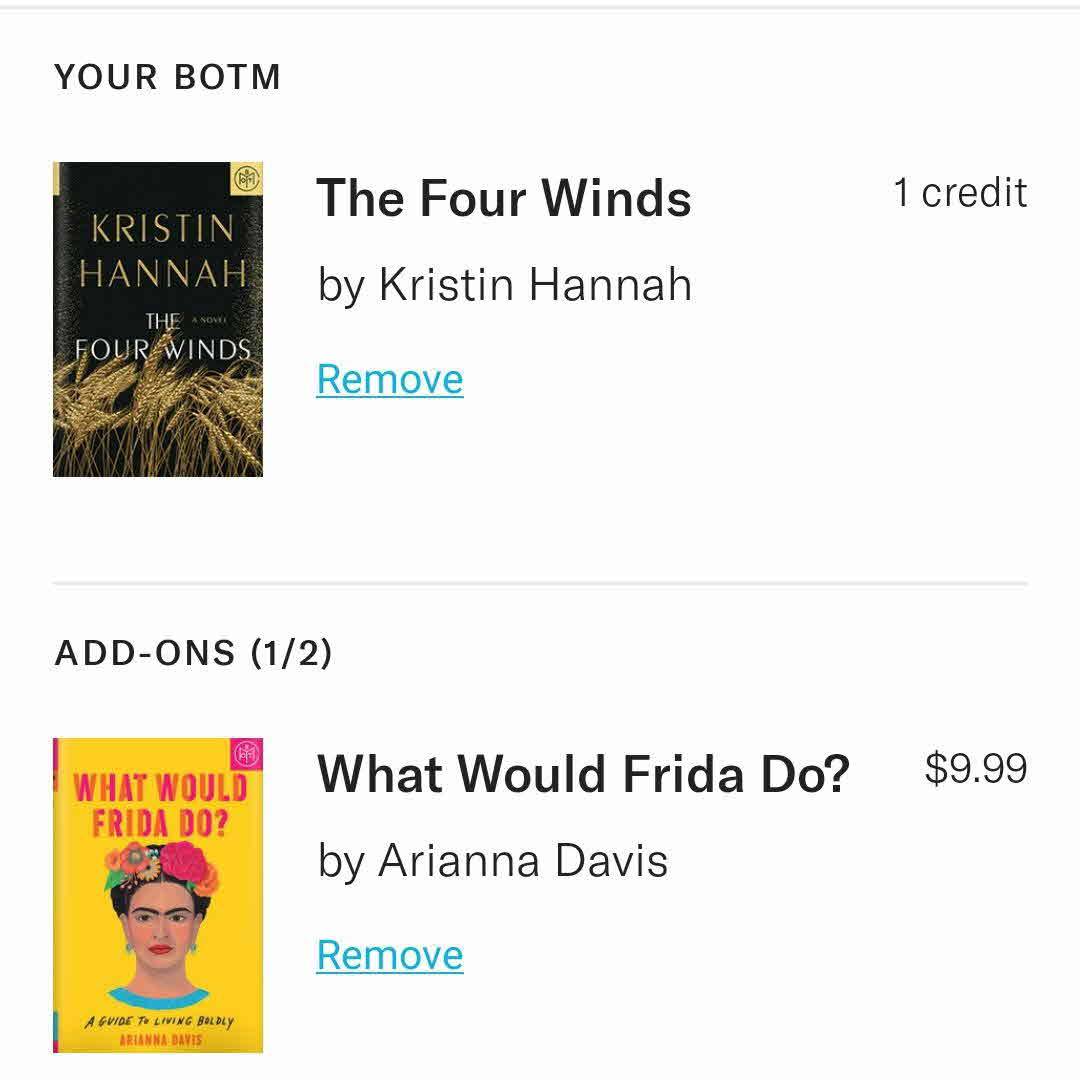
Task: Click the BOTM badge on Four Winds cover
Action: point(245,179)
